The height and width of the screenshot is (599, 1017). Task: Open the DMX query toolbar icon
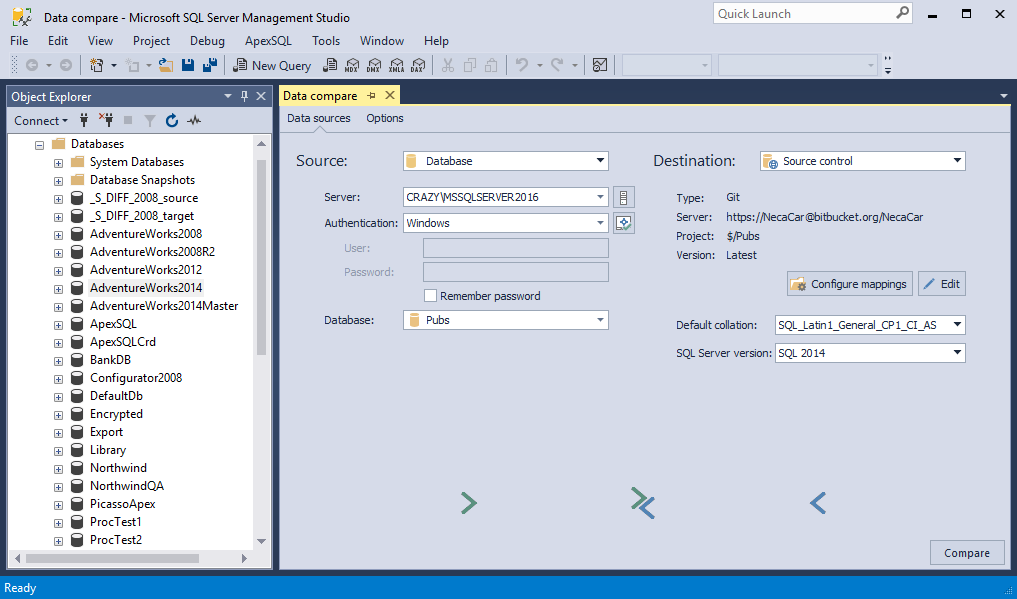click(374, 65)
